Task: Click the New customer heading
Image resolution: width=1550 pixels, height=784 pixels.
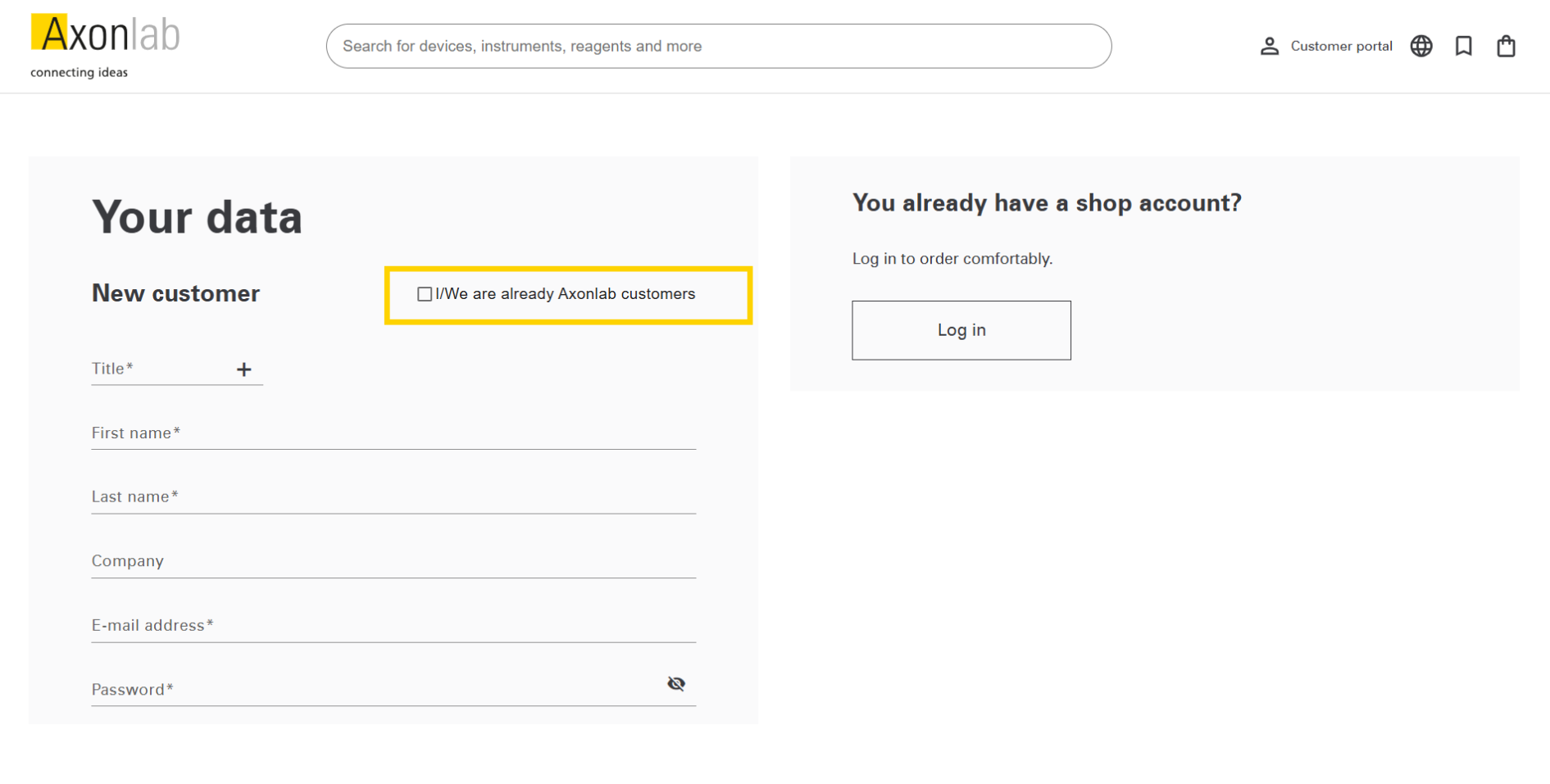Action: point(175,293)
